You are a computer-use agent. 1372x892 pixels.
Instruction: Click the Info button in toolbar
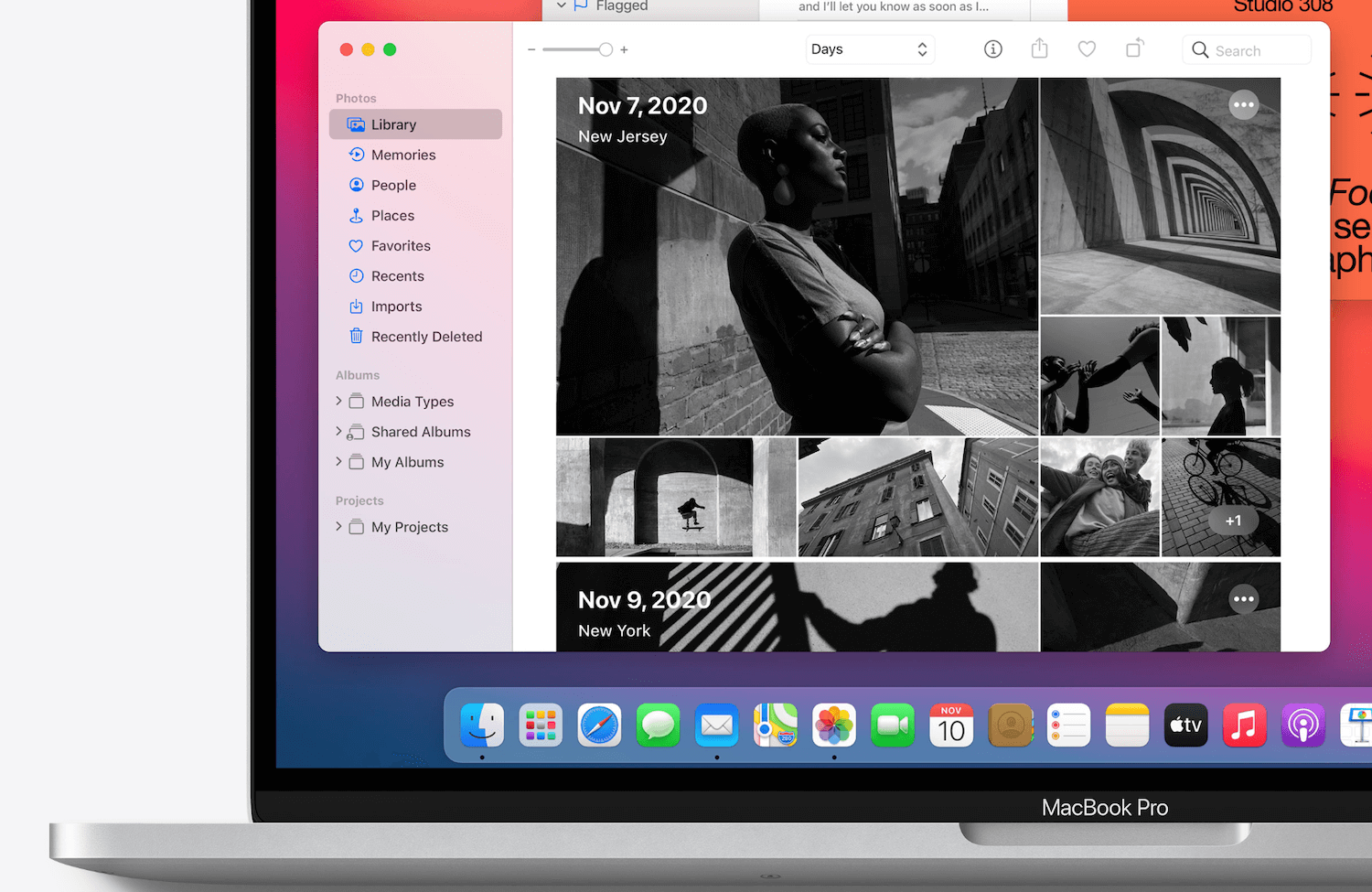[992, 49]
